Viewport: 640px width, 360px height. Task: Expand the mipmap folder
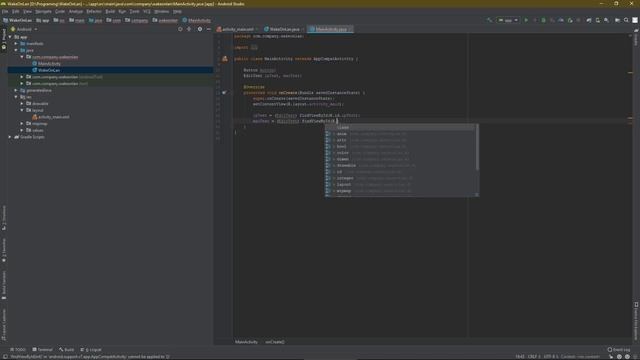point(22,124)
